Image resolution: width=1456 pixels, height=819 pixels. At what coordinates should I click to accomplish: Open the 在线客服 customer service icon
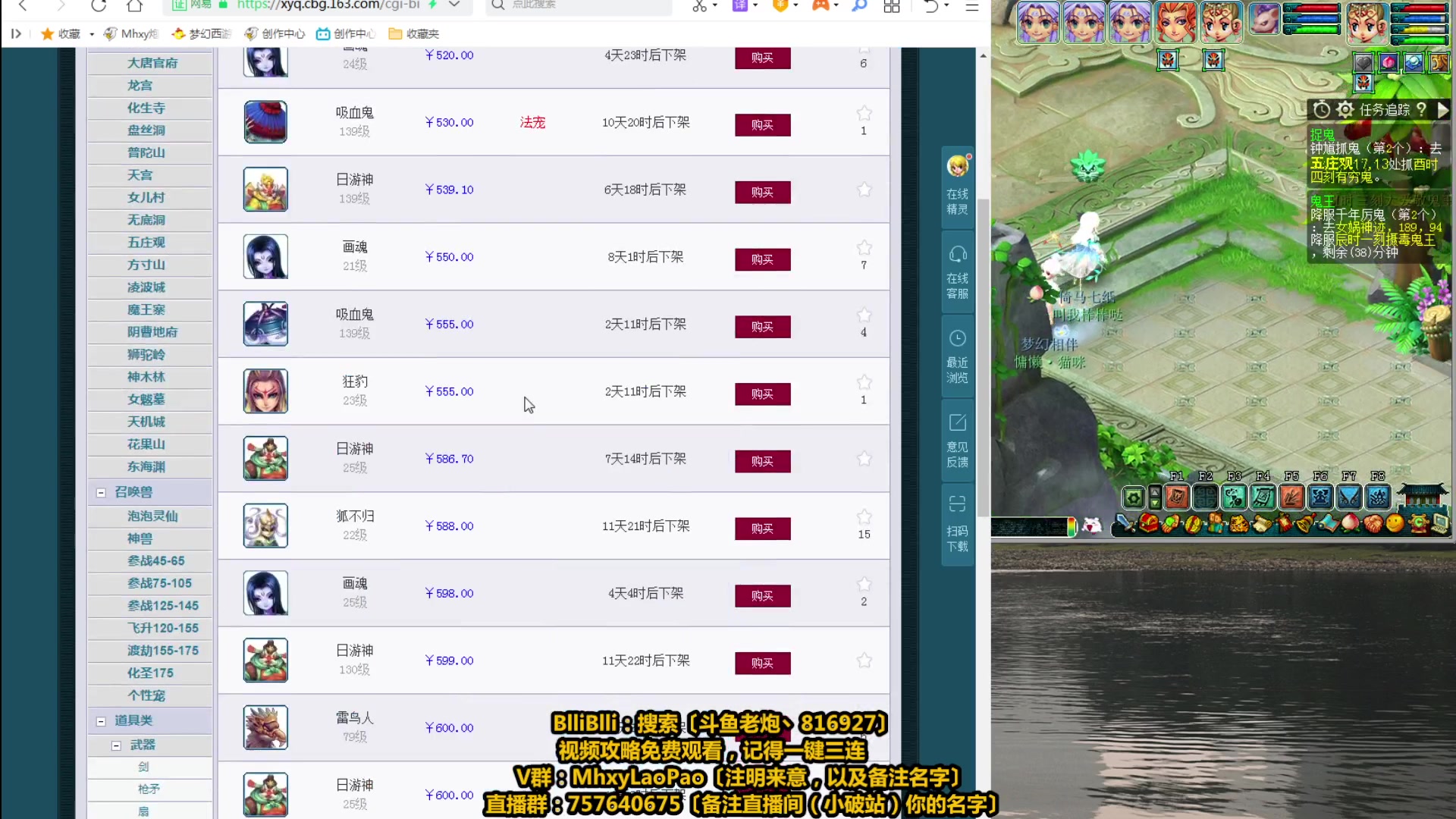957,271
